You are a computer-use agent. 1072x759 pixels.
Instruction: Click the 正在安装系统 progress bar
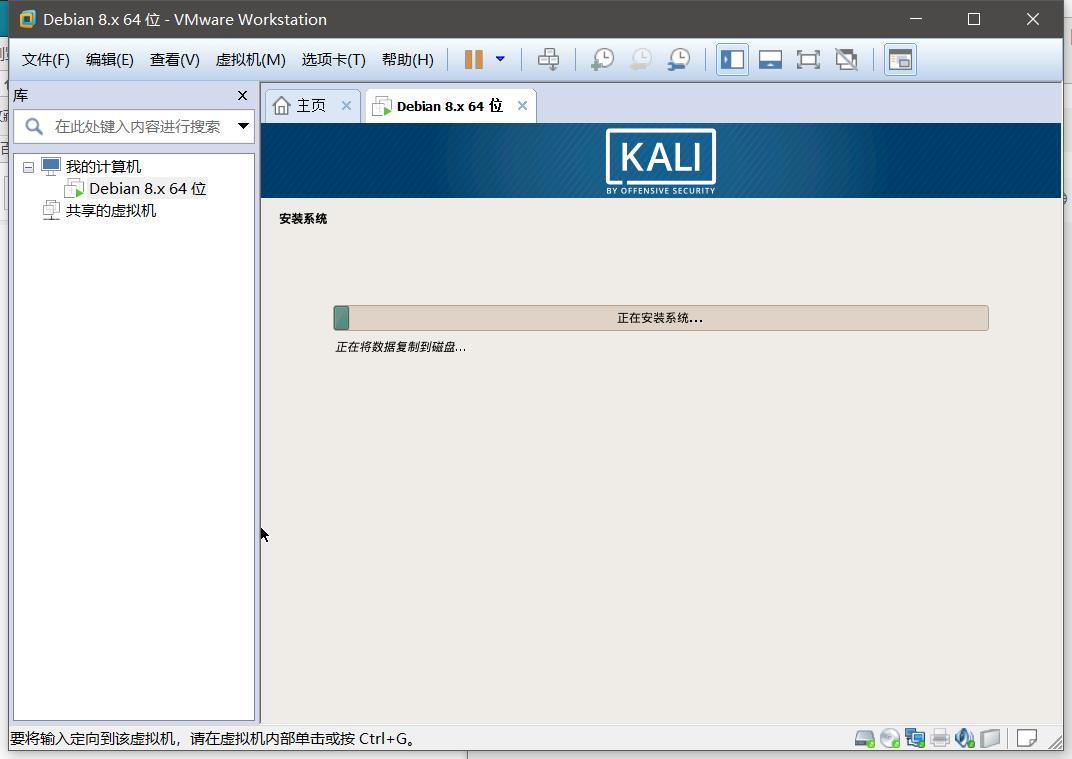[660, 318]
